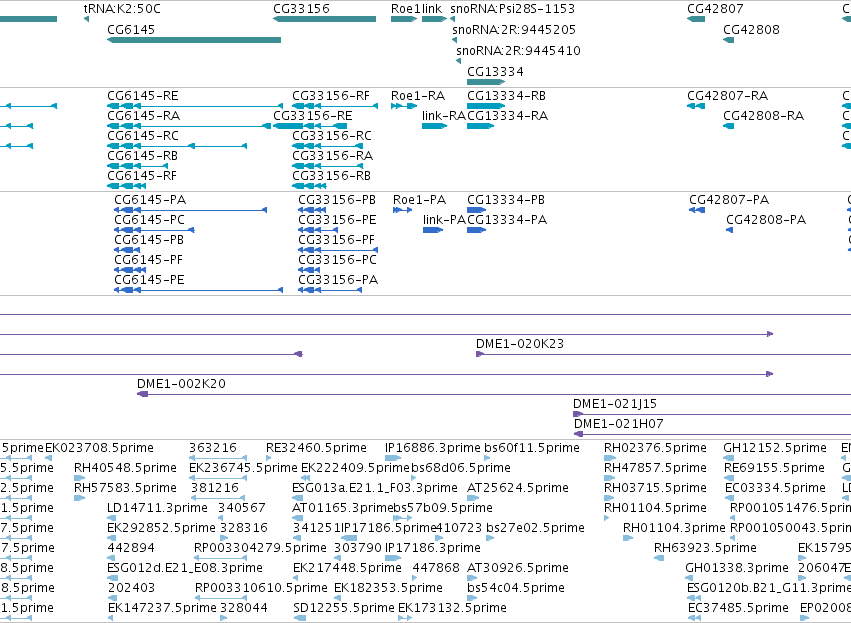
Task: Open EST LD14711.3prime
Action: pos(157,508)
